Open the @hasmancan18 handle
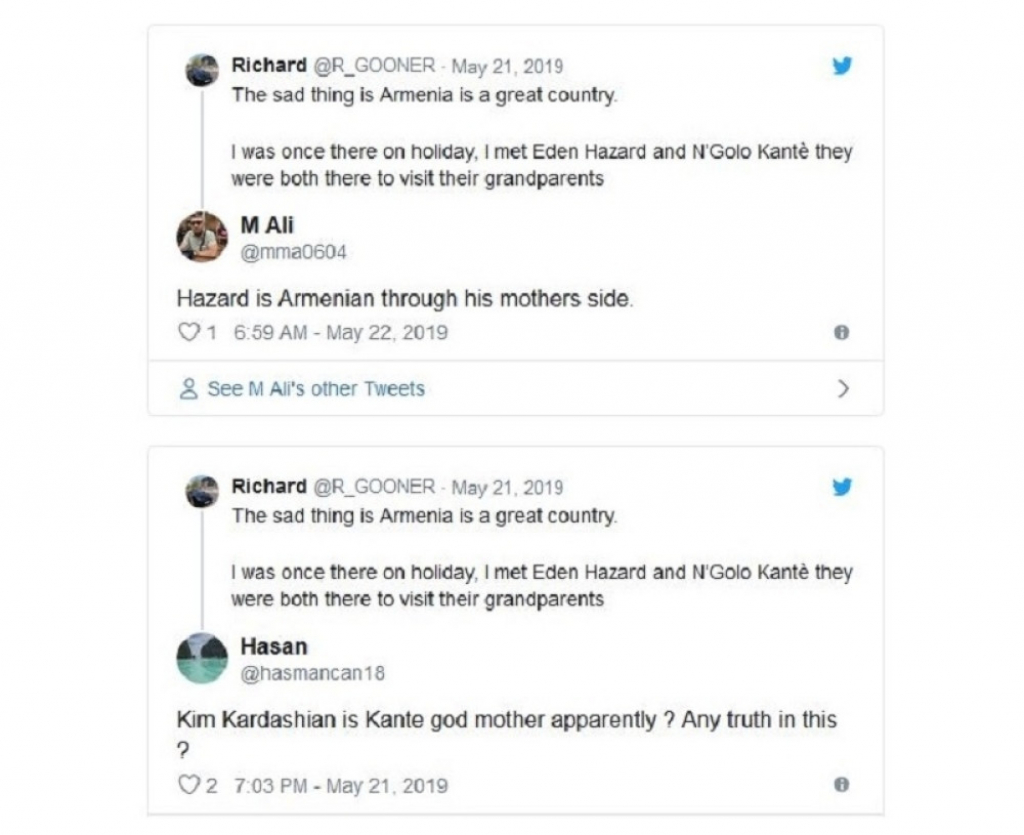This screenshot has width=1024, height=835. coord(311,674)
